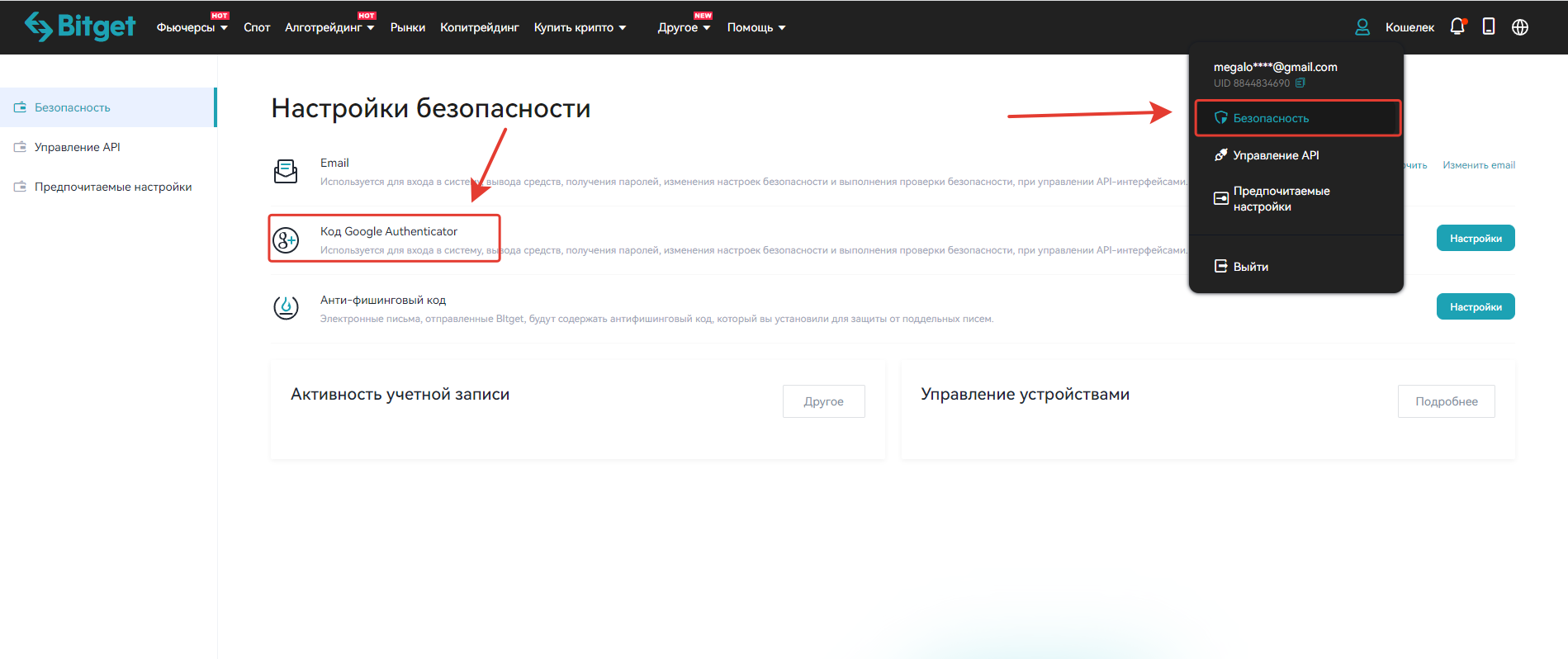The image size is (1568, 659).
Task: Expand the Фьючерсы dropdown menu
Action: (x=192, y=27)
